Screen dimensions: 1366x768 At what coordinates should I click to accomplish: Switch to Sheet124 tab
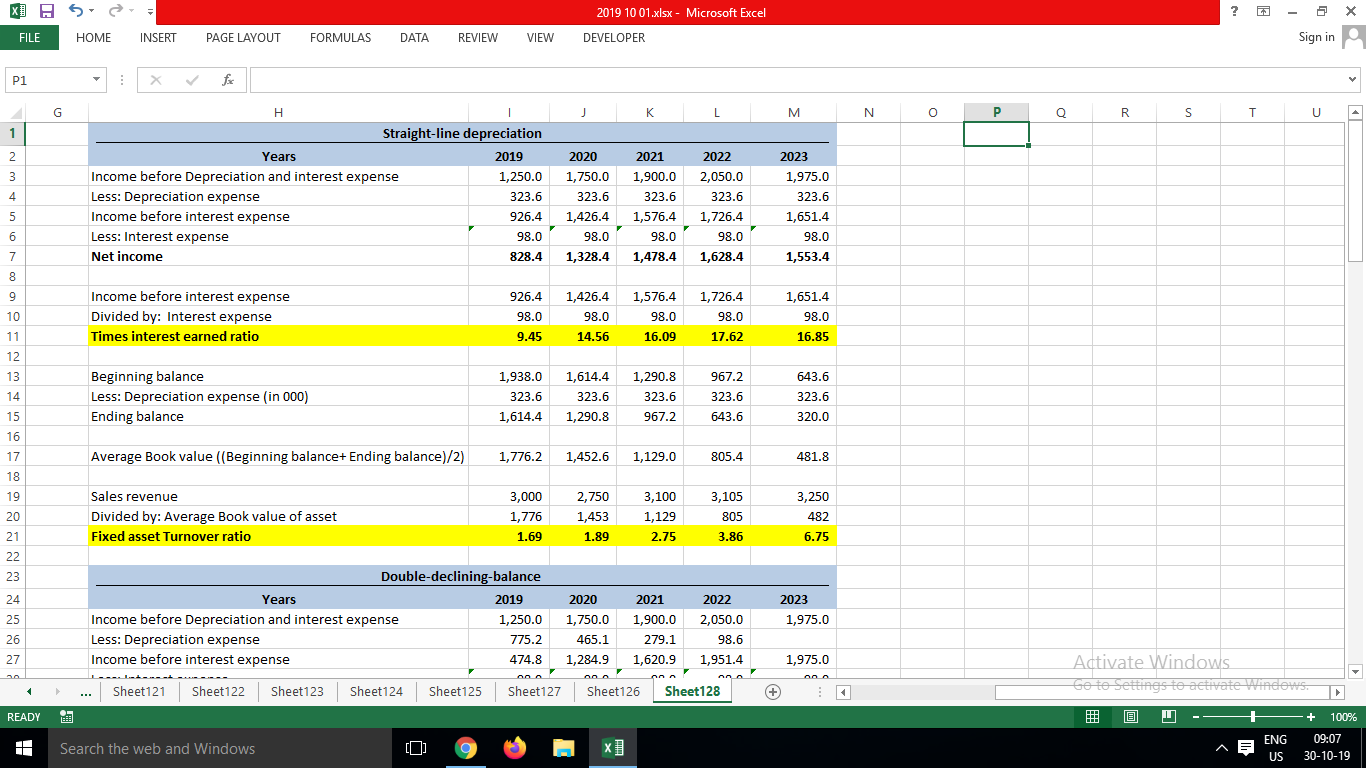[376, 691]
